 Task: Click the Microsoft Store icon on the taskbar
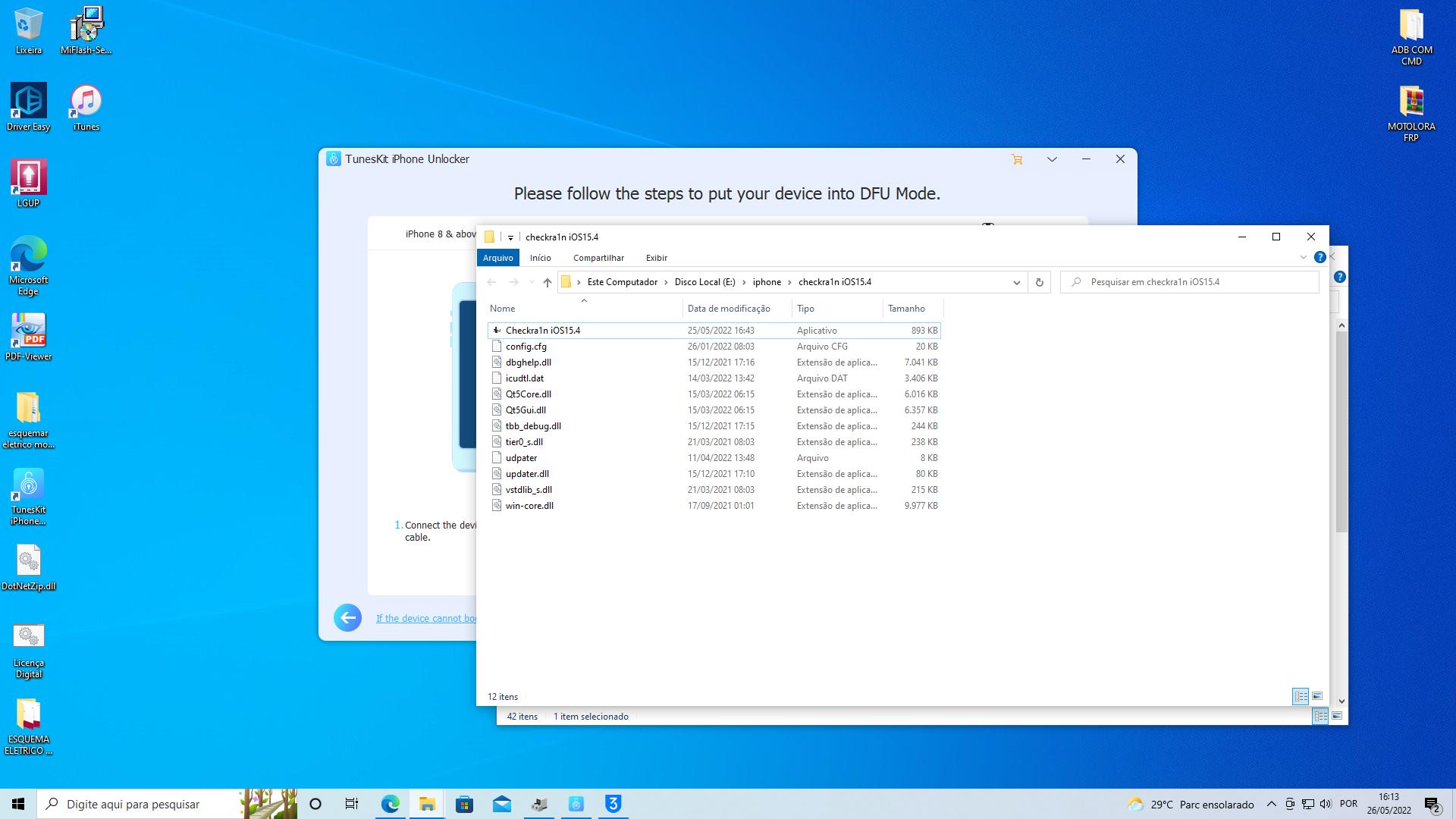coord(464,804)
